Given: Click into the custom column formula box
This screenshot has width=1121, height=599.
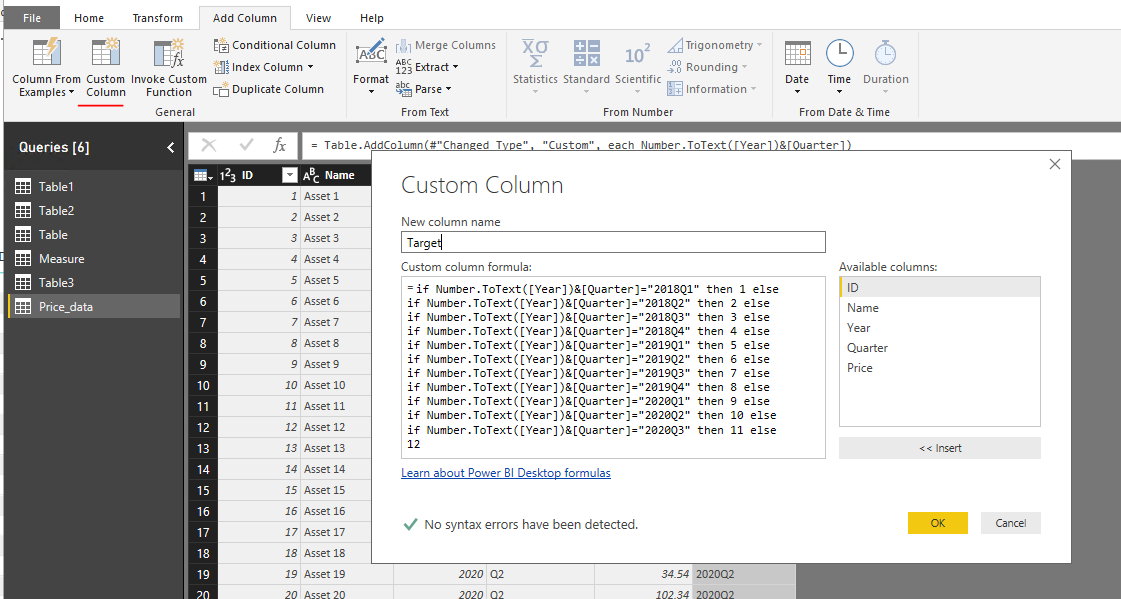Looking at the screenshot, I should (x=613, y=367).
